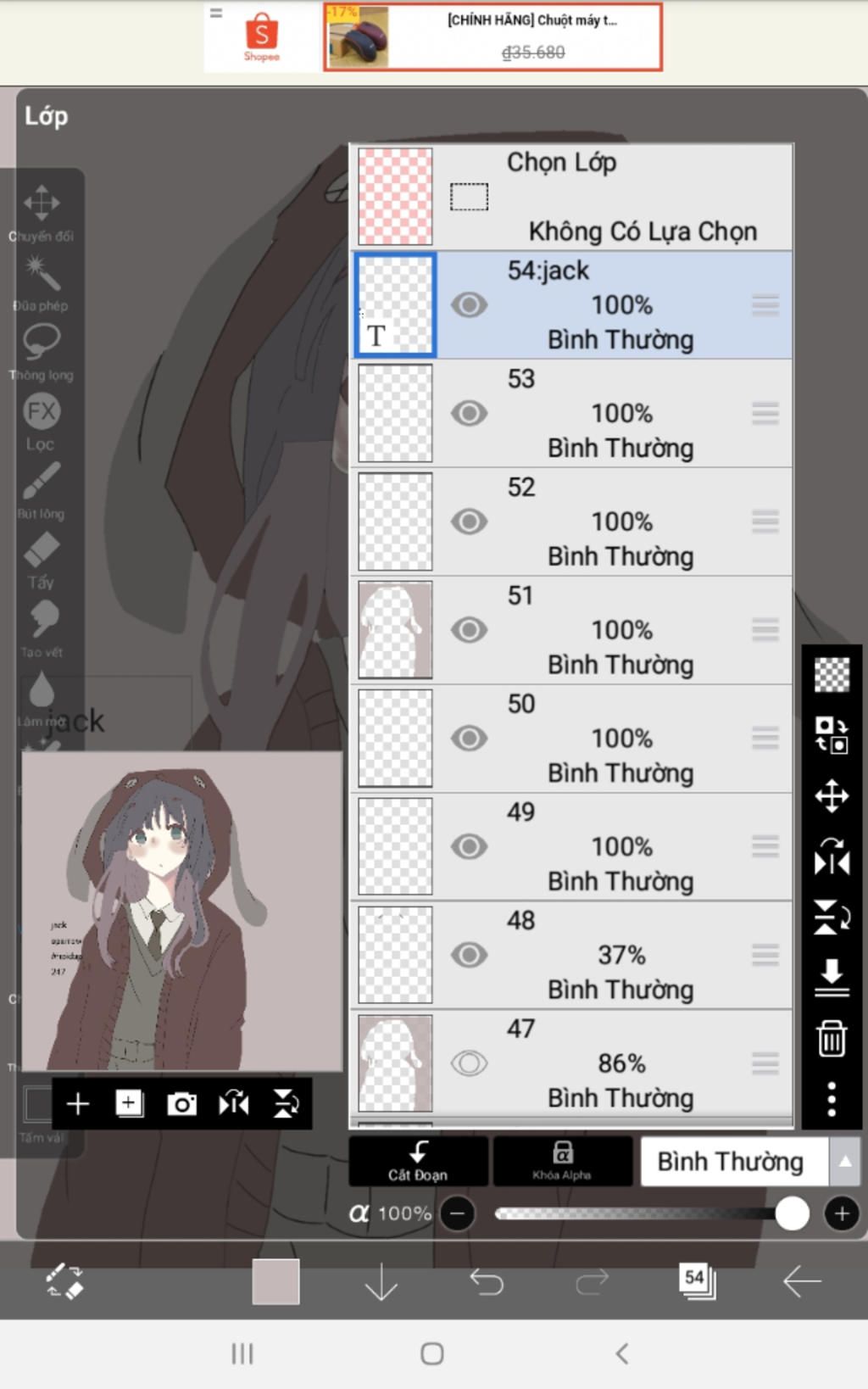The width and height of the screenshot is (868, 1389).
Task: Flip canvas horizontally in preview toolbar
Action: [234, 1103]
